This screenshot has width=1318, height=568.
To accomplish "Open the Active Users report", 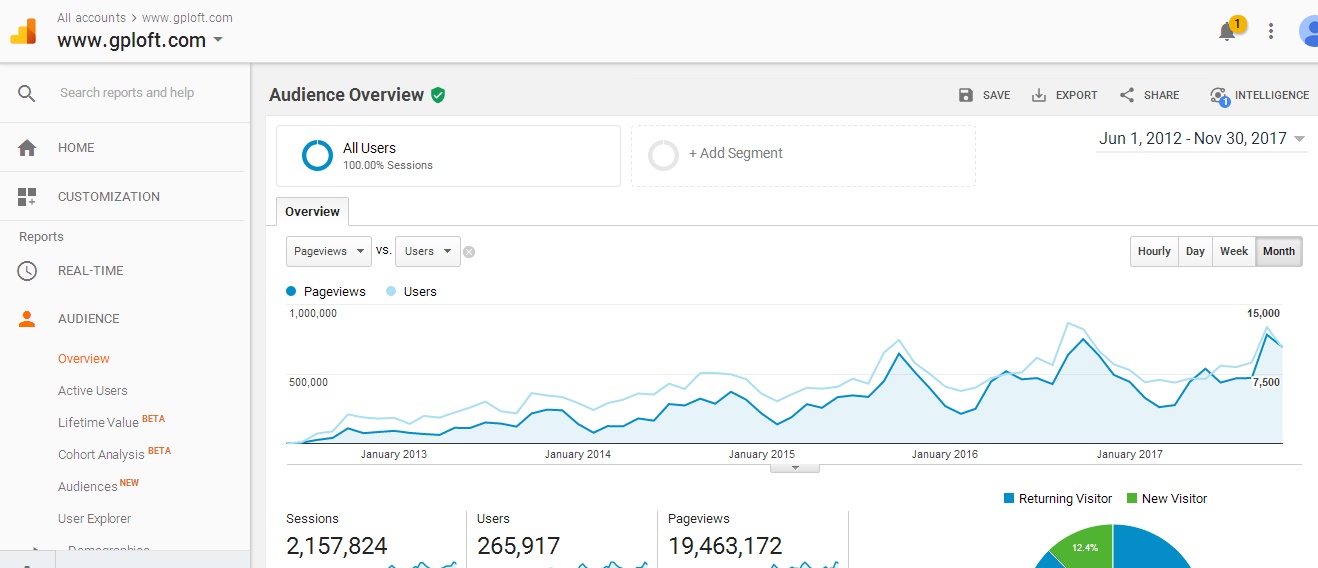I will pos(93,391).
